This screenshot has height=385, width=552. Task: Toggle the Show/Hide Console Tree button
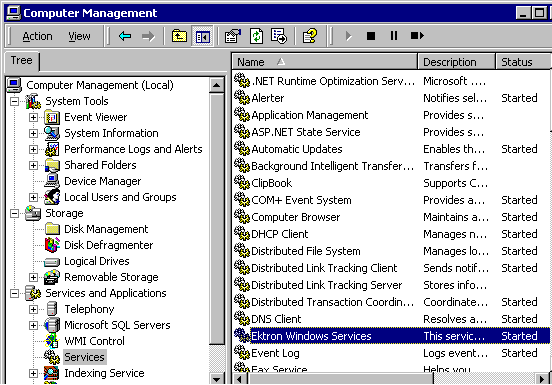coord(203,36)
